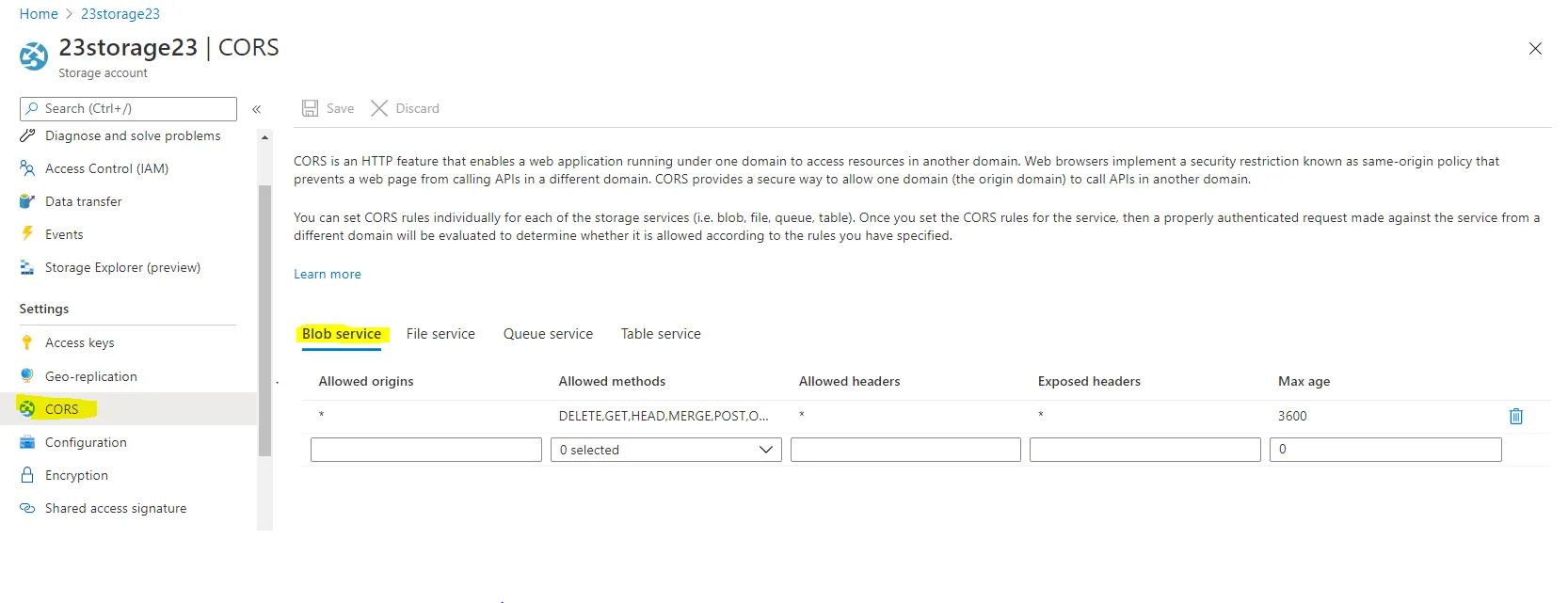Click the 'Settings' section heading

click(44, 309)
